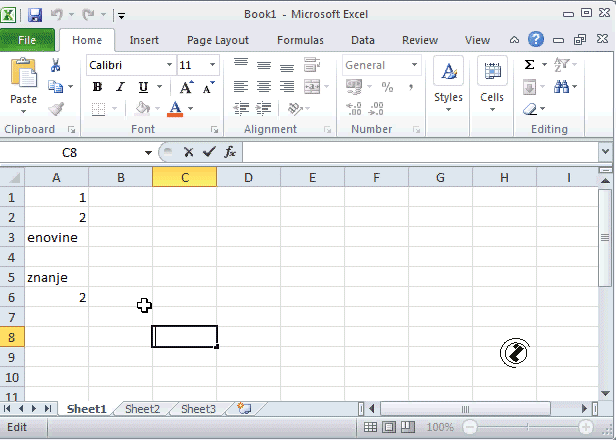
Task: Open Find & Select binoculars
Action: (561, 87)
